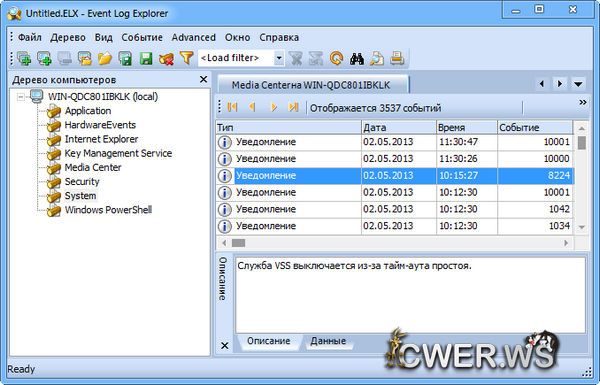
Task: Select the Windows PowerShell log
Action: coord(108,210)
